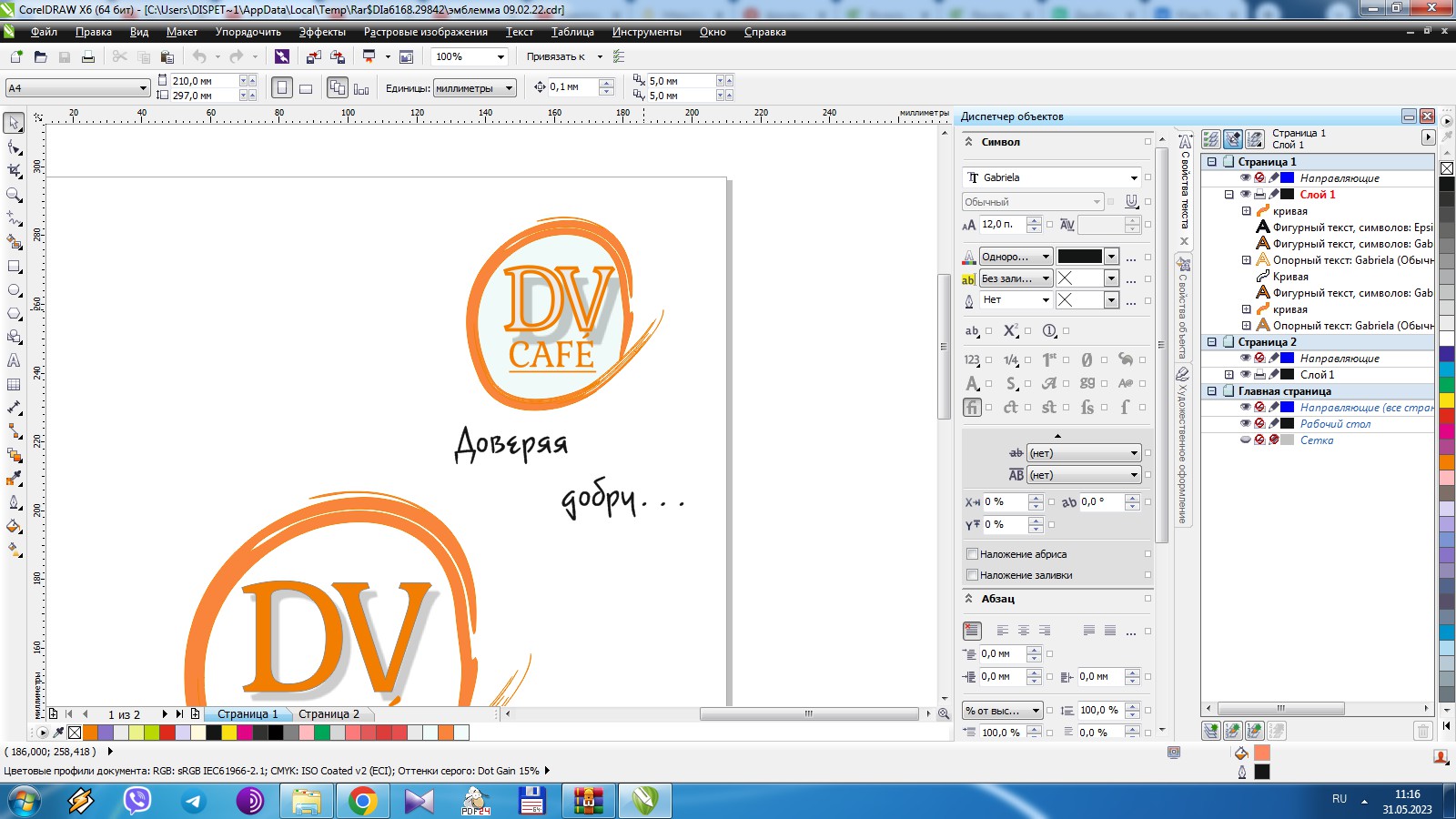Toggle visibility of Рабочий стол layer
1456x819 pixels.
click(1245, 423)
